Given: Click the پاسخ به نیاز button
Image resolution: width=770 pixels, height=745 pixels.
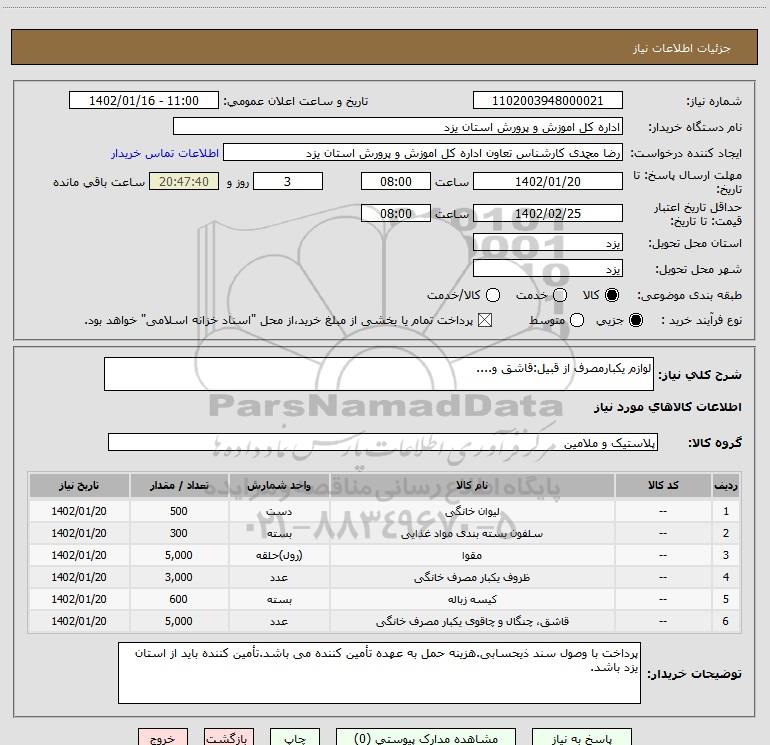Looking at the screenshot, I should pos(581,738).
